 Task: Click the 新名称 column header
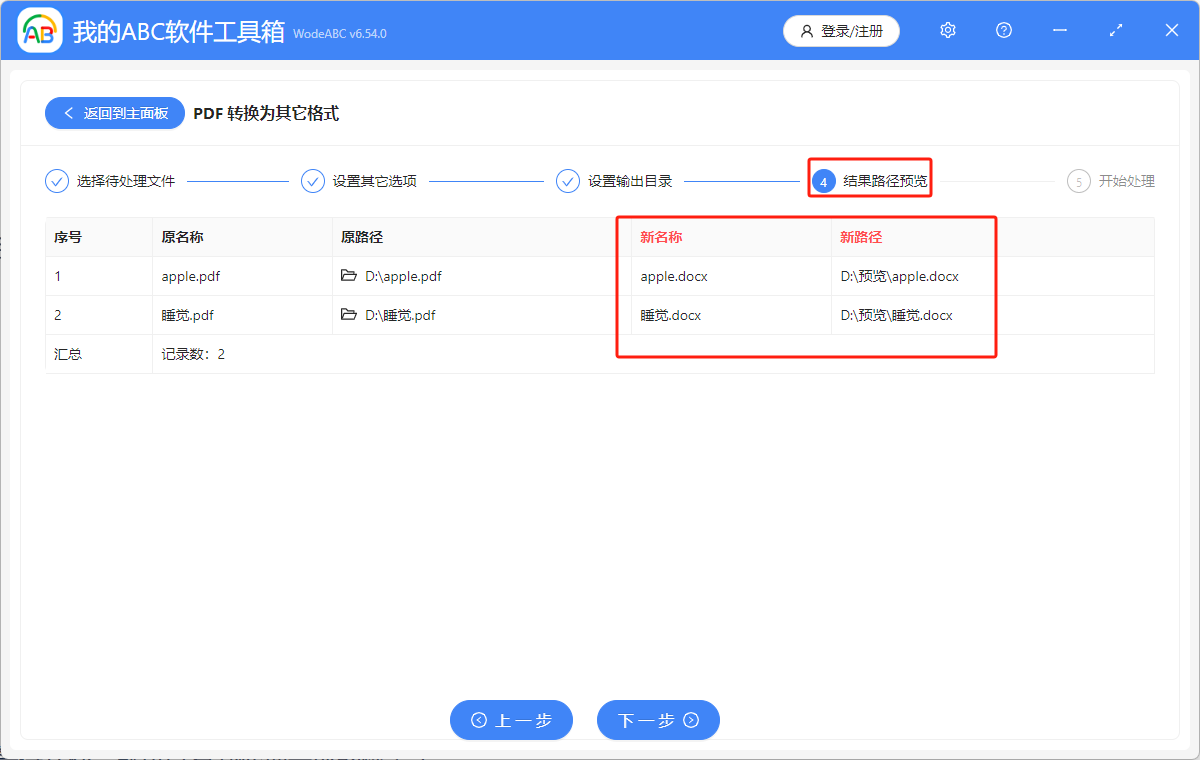click(x=660, y=237)
